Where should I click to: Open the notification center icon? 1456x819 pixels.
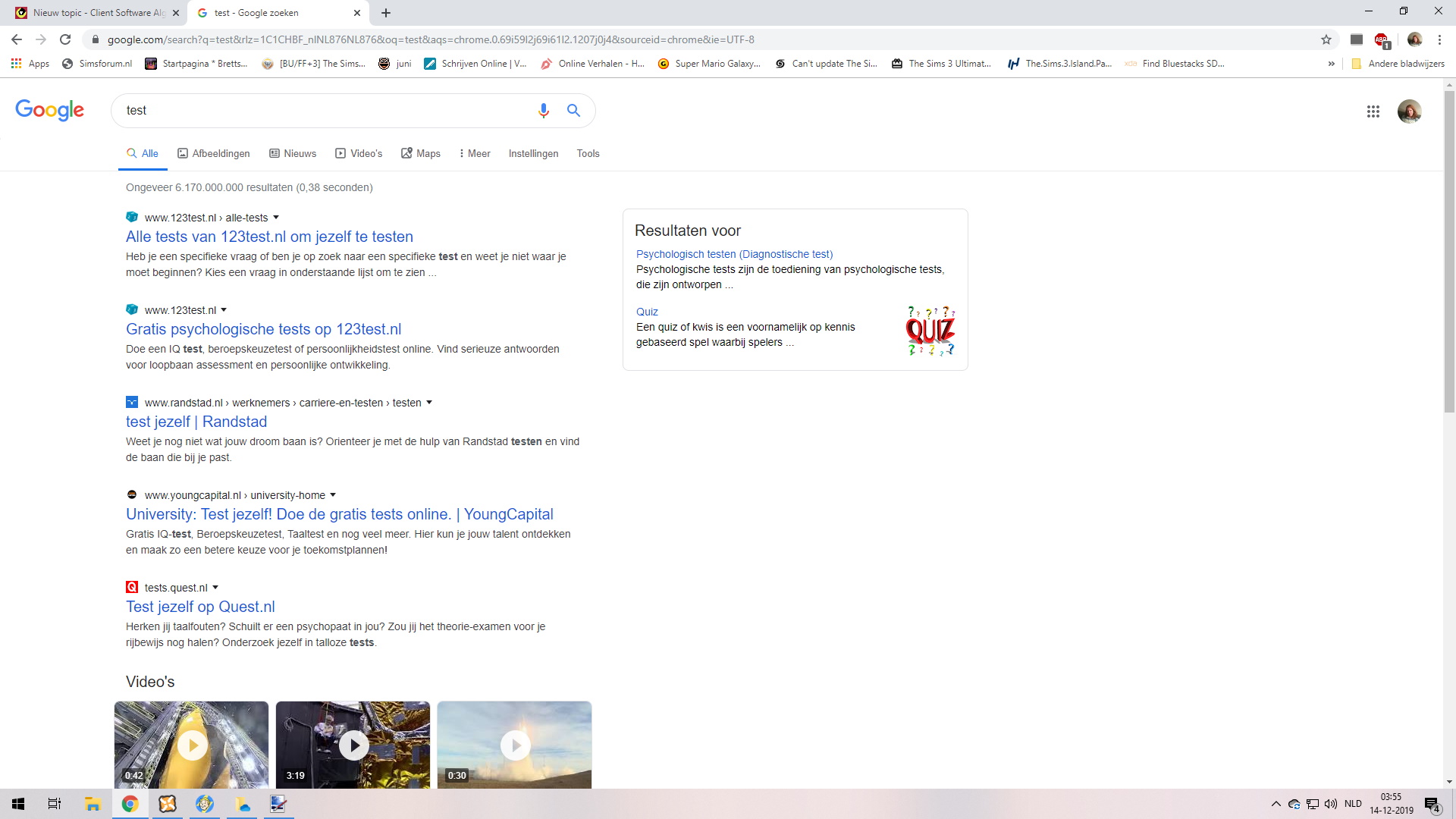[1432, 804]
